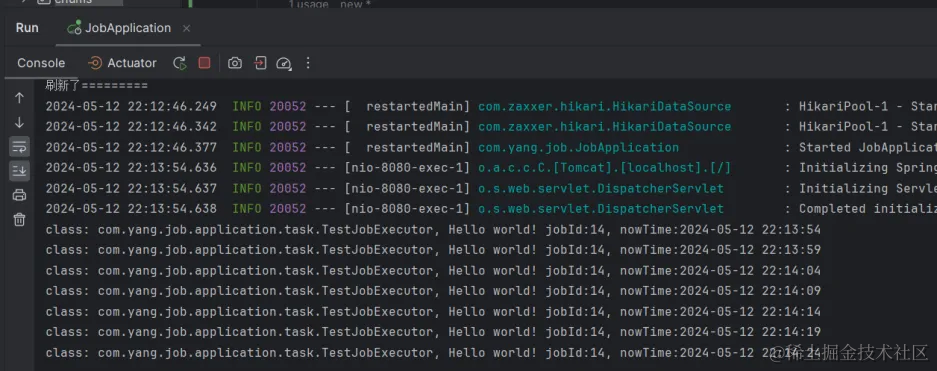937x371 pixels.
Task: Click the timestamp 2024-05-12 22:12:46.249
Action: coord(131,106)
